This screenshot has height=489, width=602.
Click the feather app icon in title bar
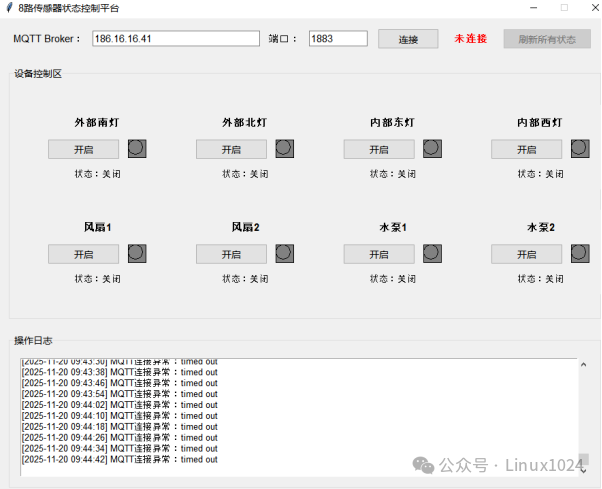click(x=9, y=7)
